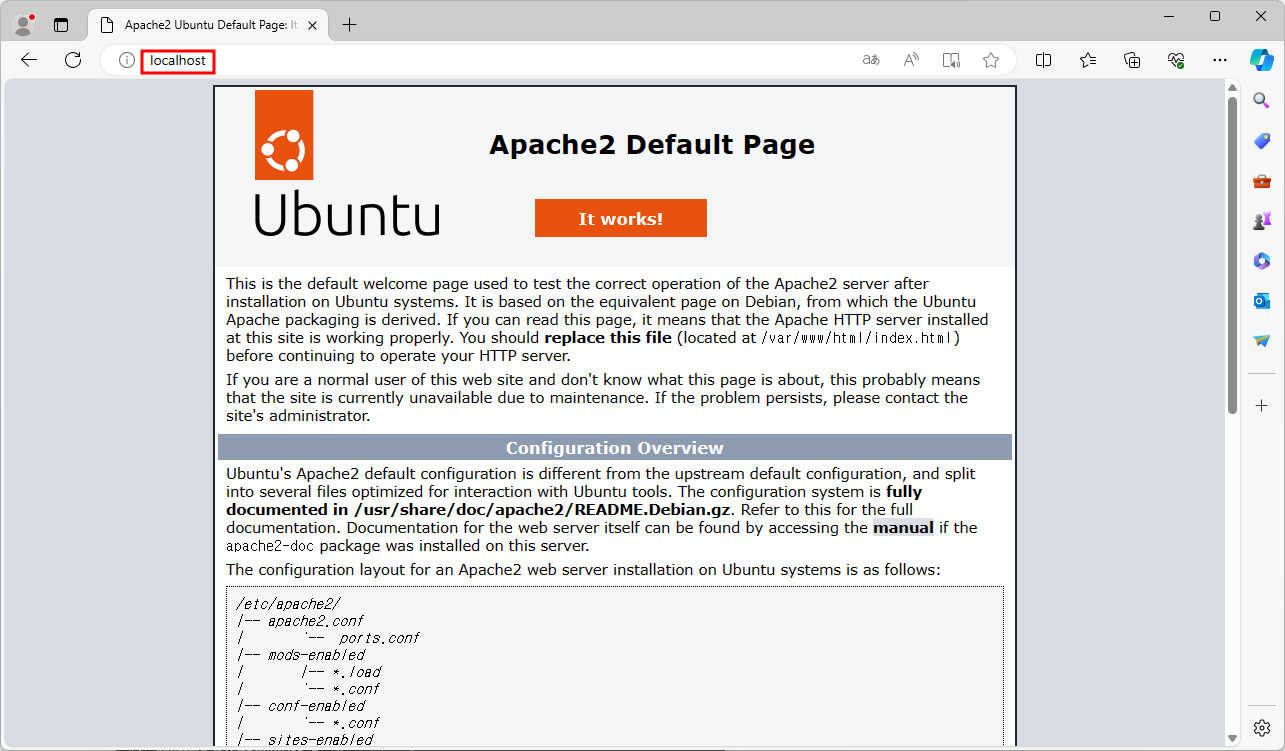Toggle split screen view
The image size is (1285, 751).
pyautogui.click(x=1043, y=60)
